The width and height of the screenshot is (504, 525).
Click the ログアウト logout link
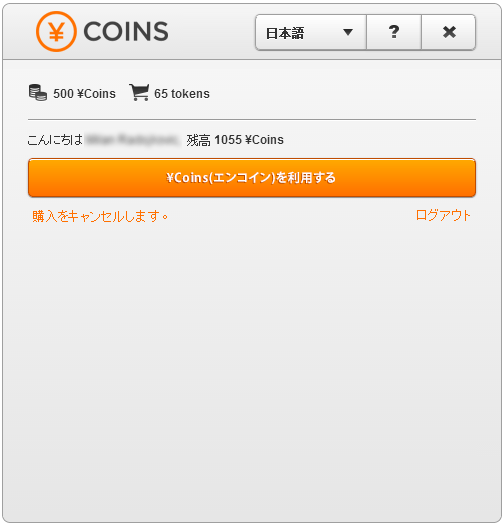tap(443, 215)
